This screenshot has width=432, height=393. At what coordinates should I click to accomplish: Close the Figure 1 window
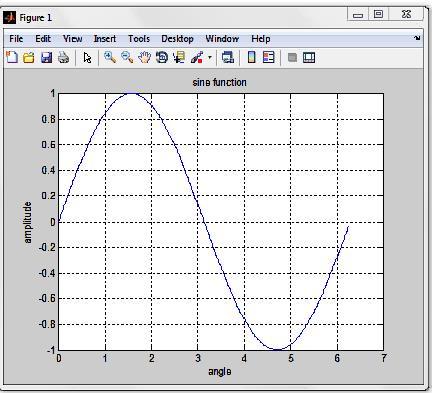pyautogui.click(x=406, y=14)
